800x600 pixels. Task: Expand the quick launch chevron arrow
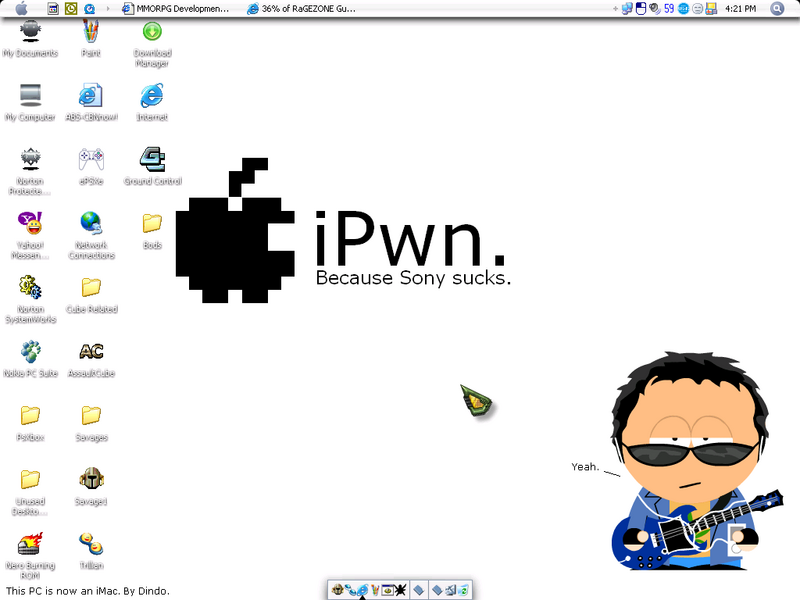[108, 8]
